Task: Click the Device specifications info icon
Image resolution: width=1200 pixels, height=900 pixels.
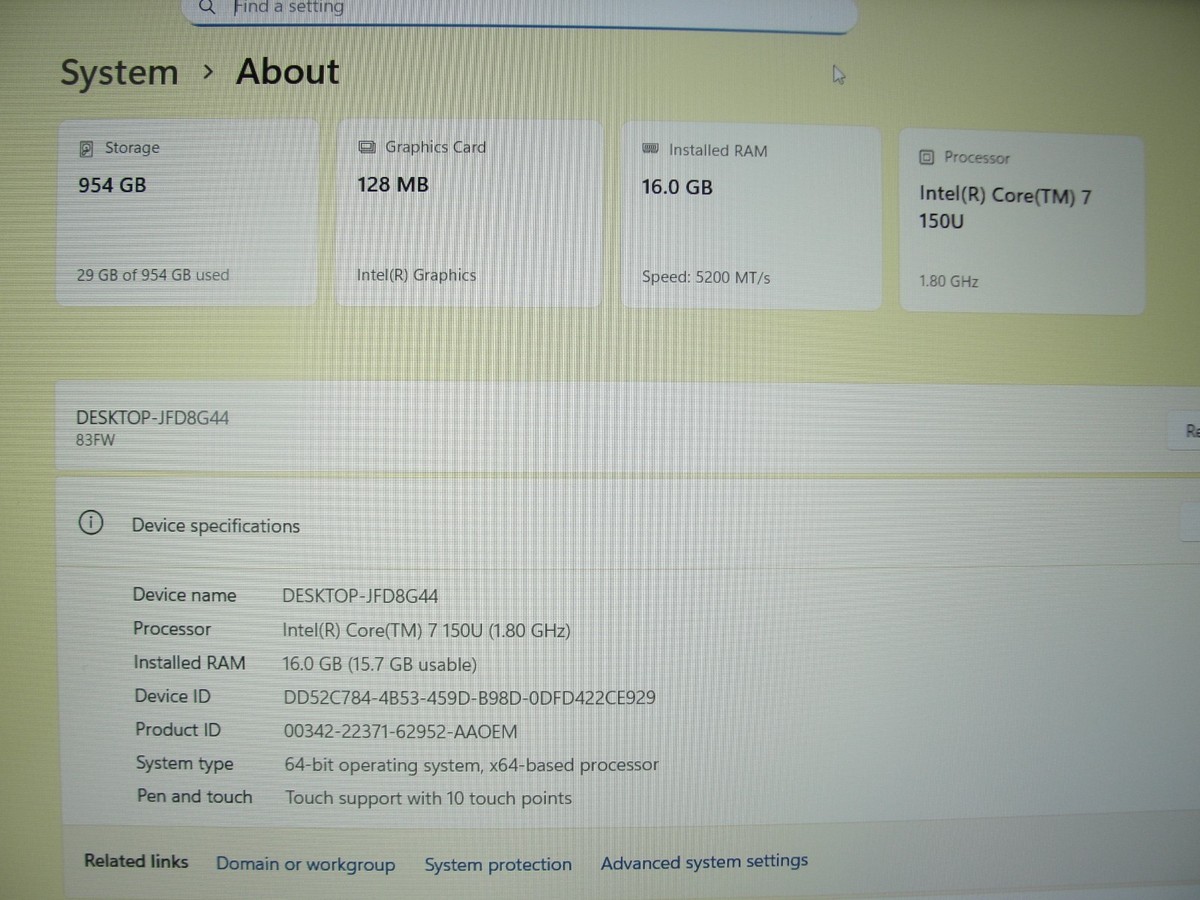Action: (90, 524)
